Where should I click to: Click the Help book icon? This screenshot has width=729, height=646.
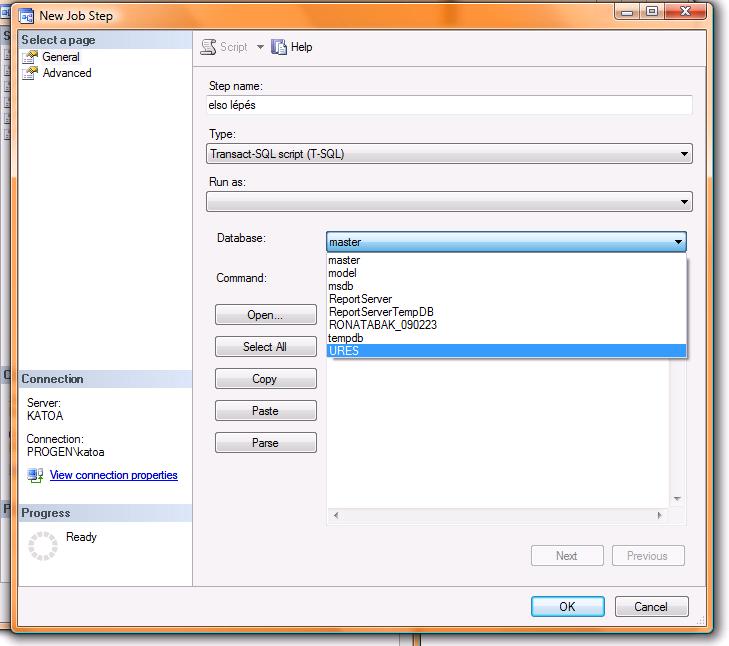point(279,47)
